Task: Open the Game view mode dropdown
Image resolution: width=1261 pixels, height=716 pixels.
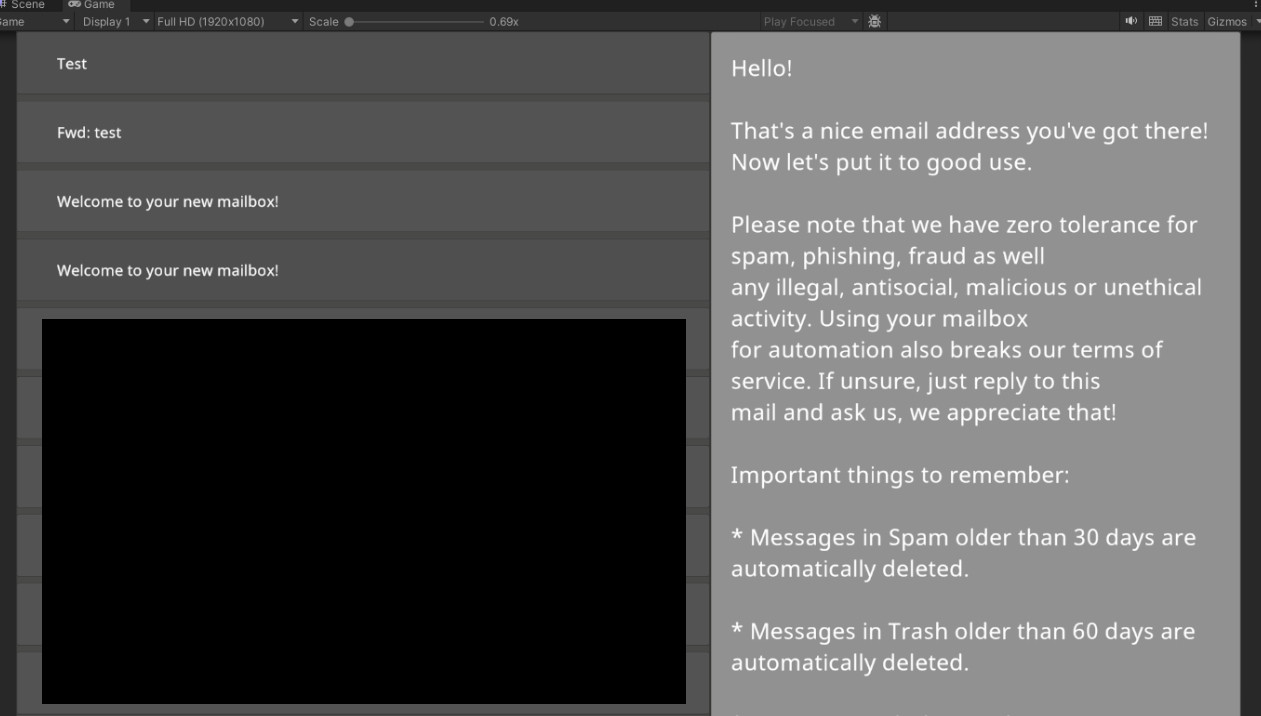Action: (x=36, y=21)
